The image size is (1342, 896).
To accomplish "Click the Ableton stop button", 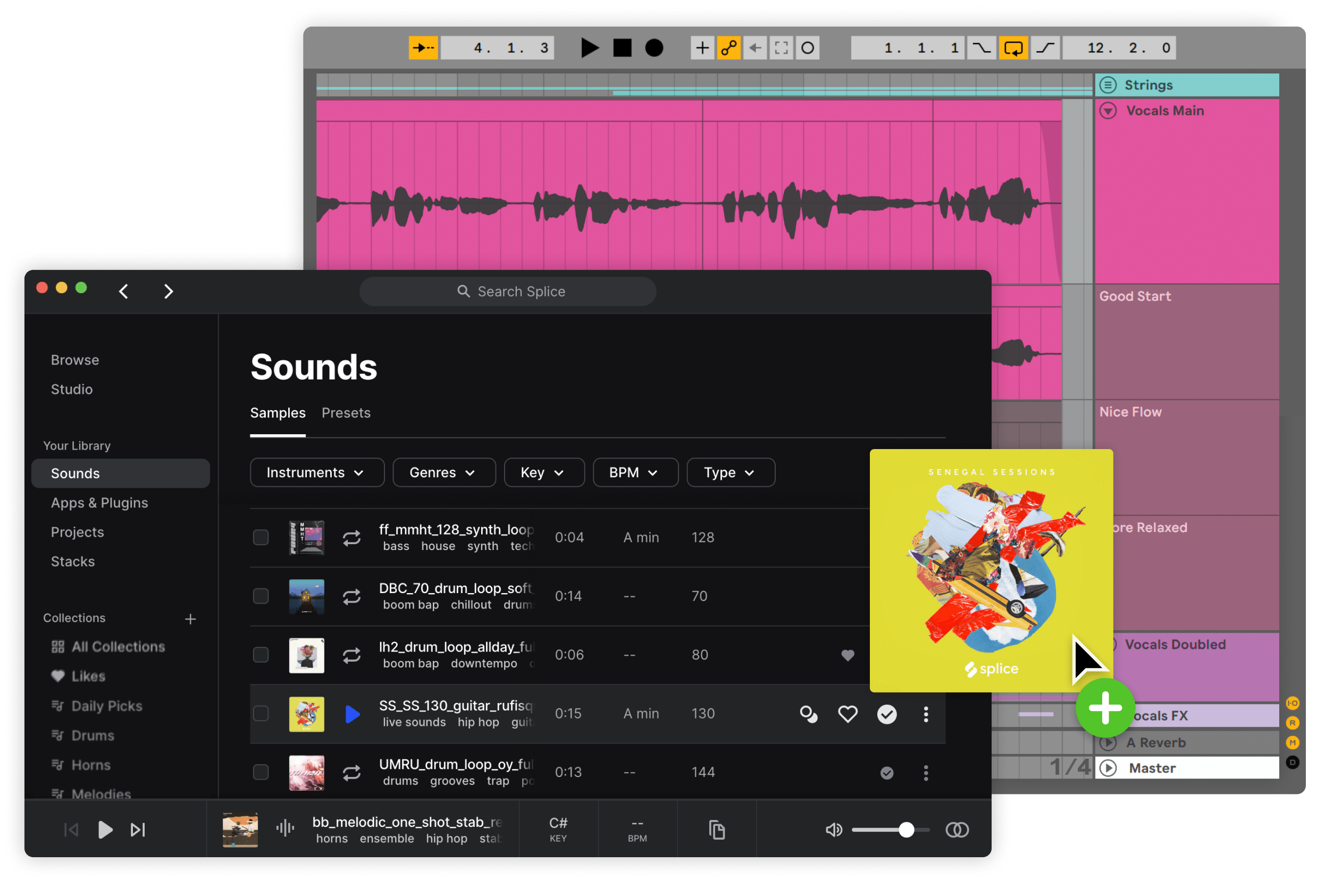I will pyautogui.click(x=622, y=48).
